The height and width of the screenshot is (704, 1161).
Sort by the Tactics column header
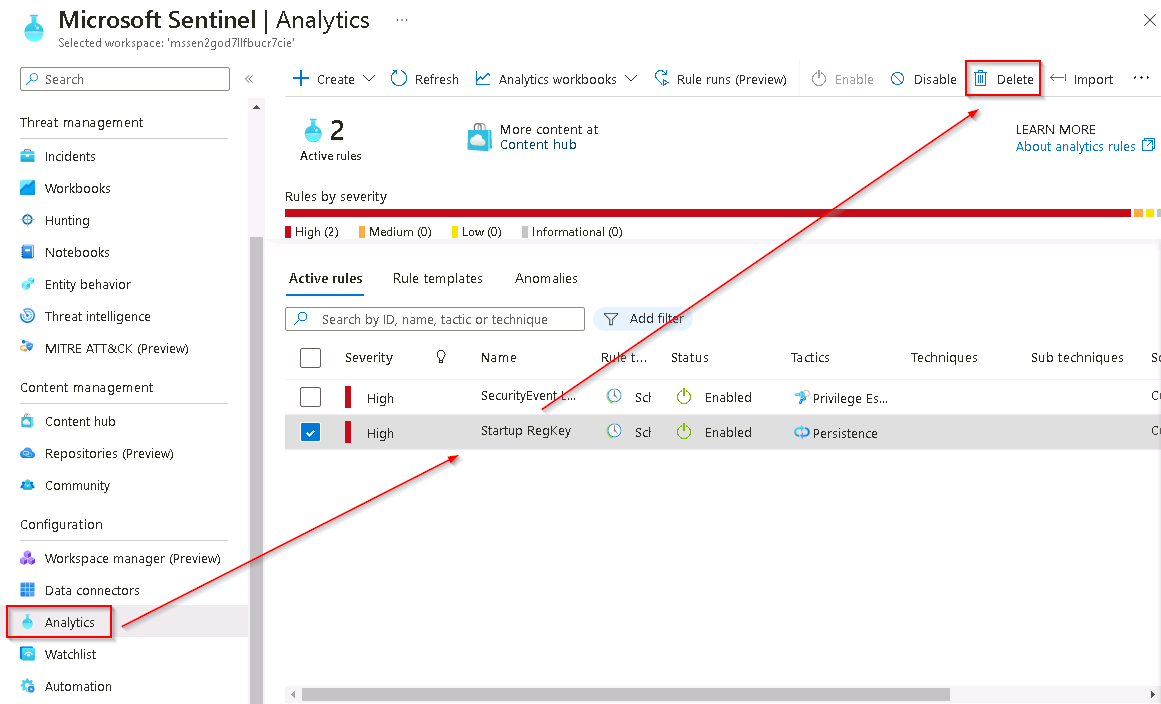point(810,358)
